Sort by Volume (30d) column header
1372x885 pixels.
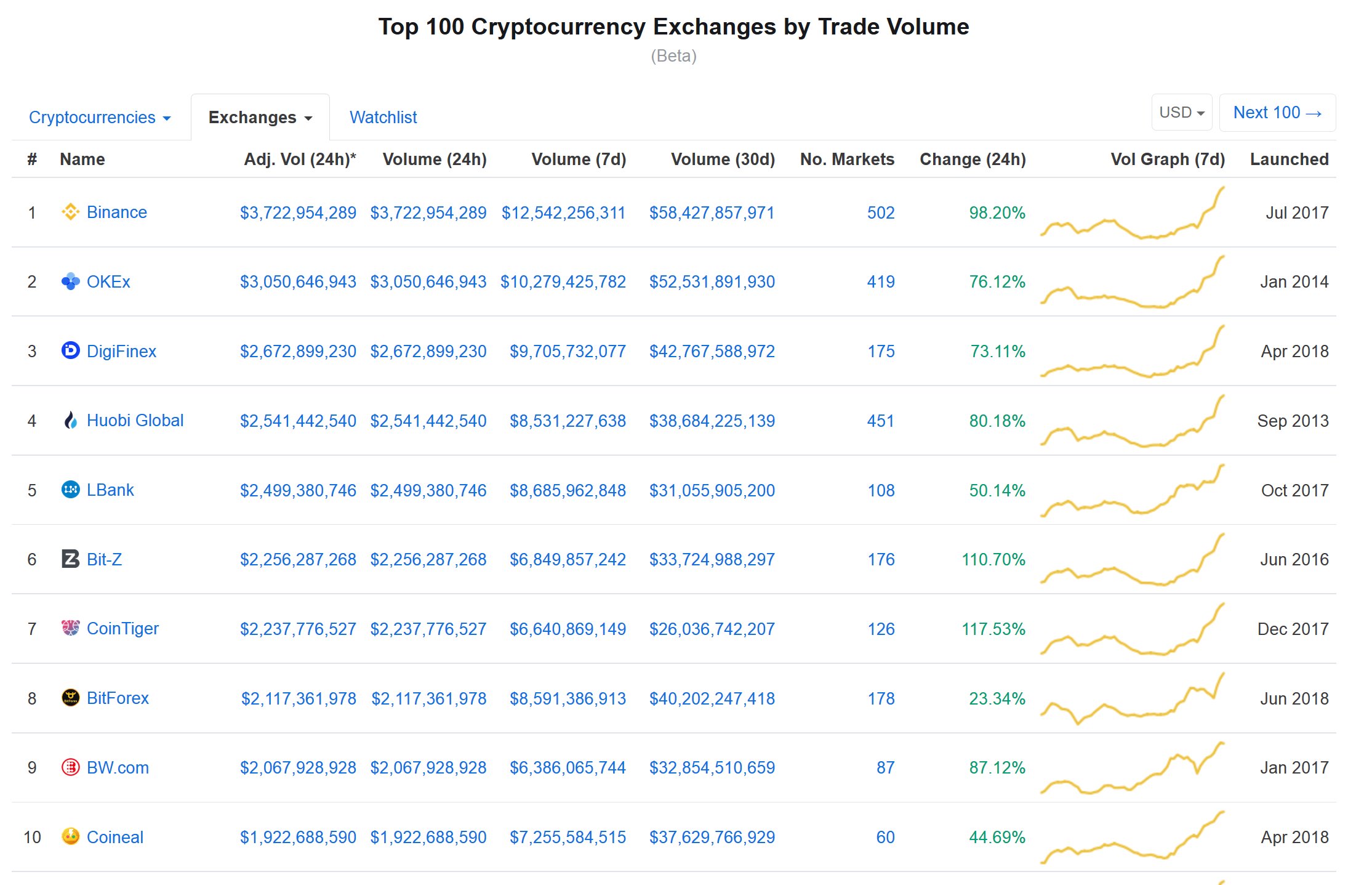coord(723,159)
